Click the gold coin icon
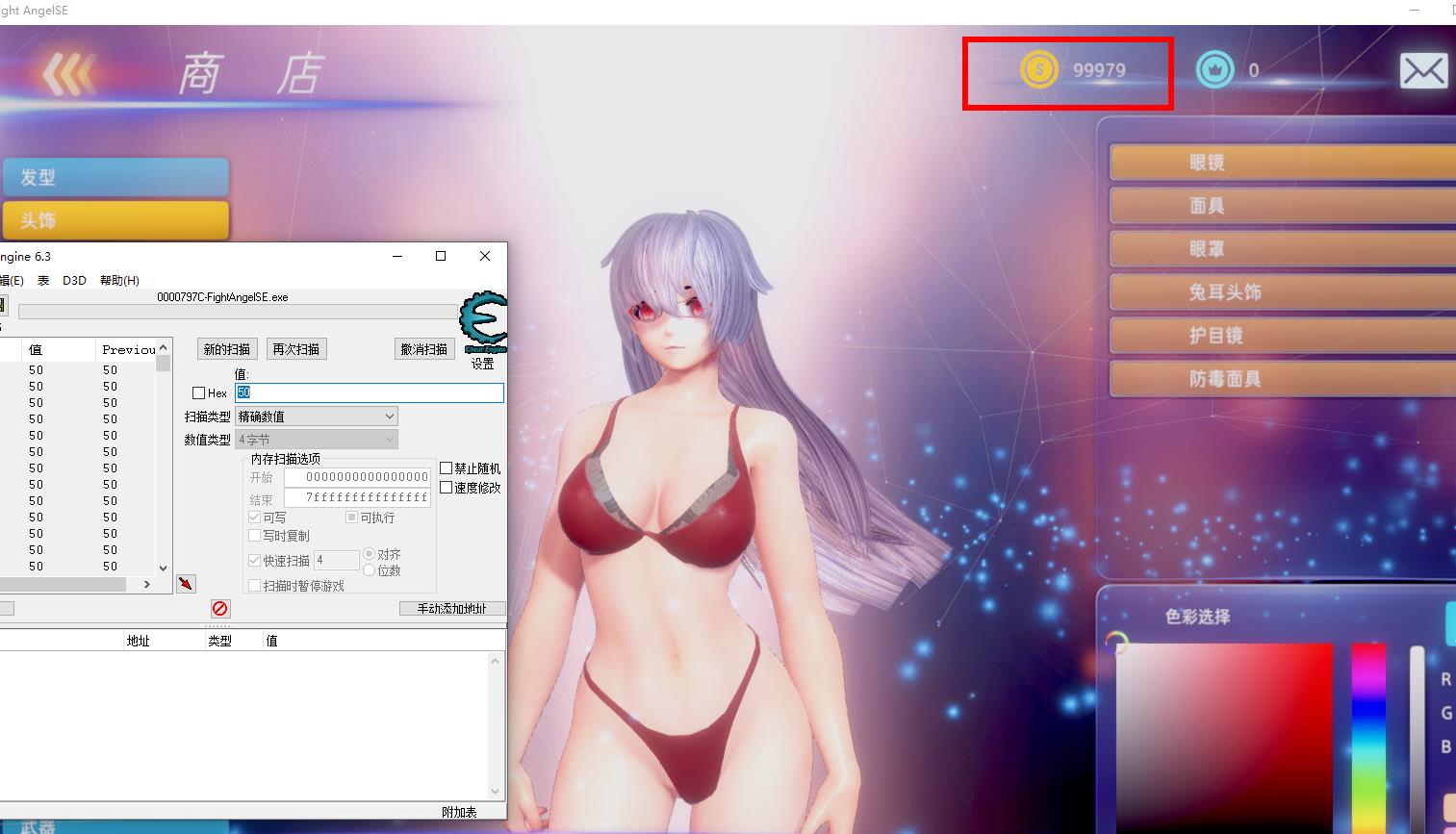The height and width of the screenshot is (834, 1456). [x=1039, y=70]
